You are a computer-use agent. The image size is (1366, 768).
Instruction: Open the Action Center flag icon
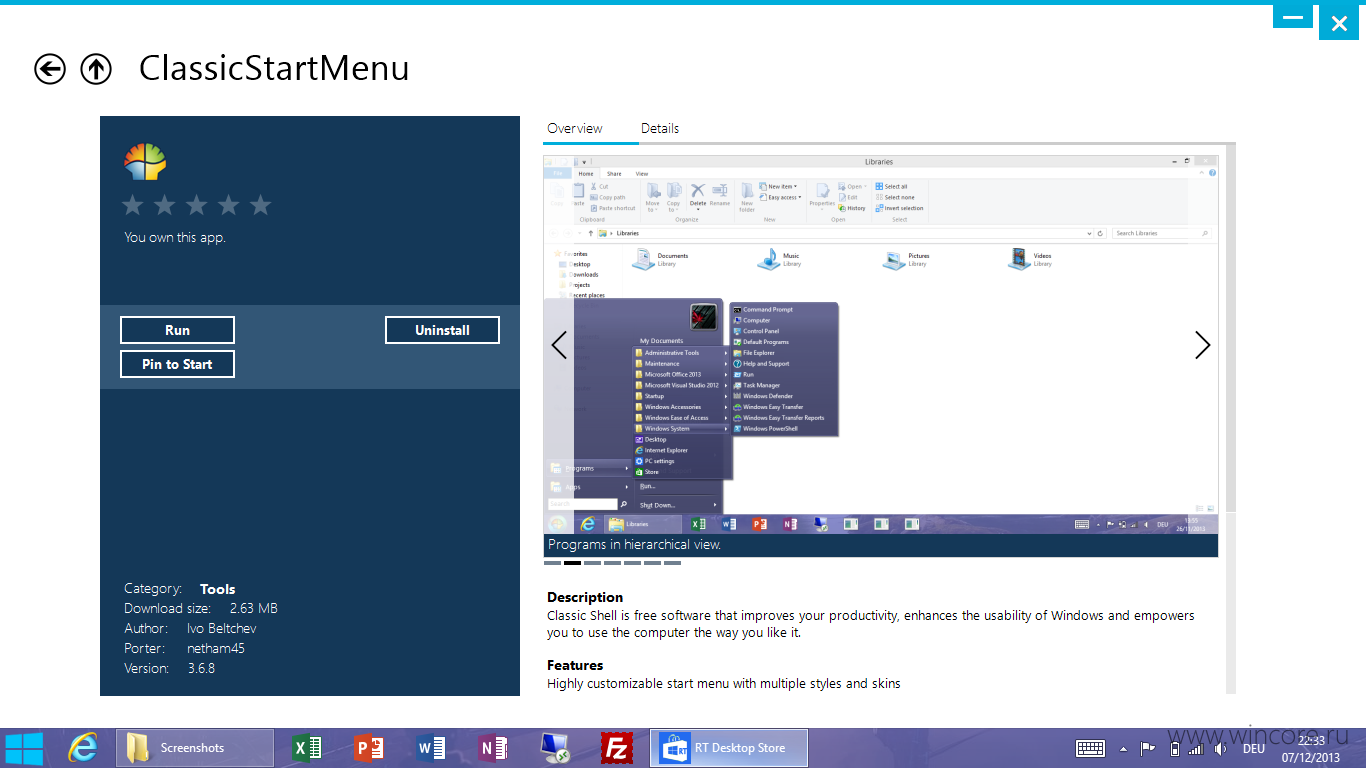1148,748
